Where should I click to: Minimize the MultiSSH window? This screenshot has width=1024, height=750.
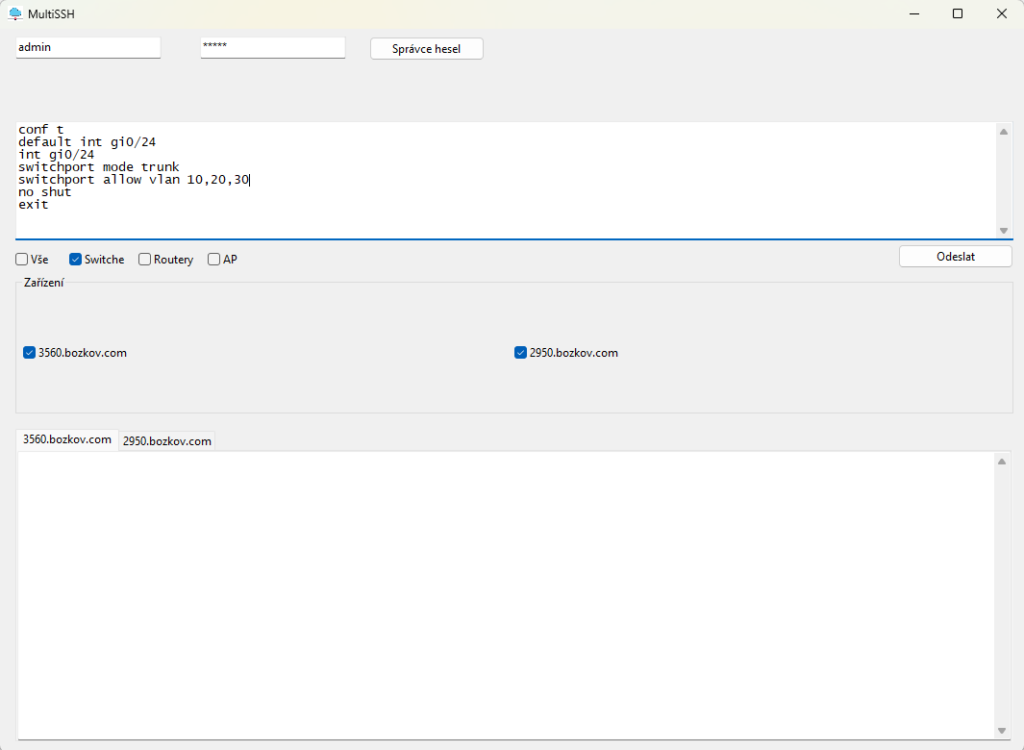click(914, 14)
